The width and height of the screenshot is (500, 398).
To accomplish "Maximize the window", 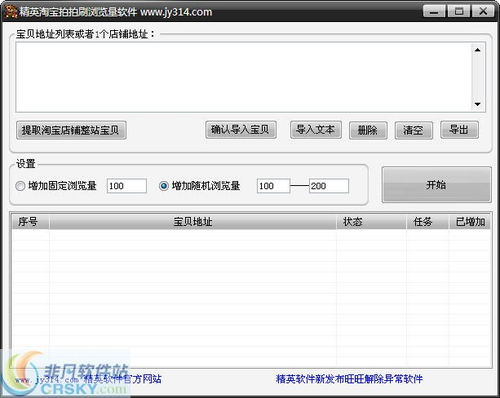I will 459,12.
